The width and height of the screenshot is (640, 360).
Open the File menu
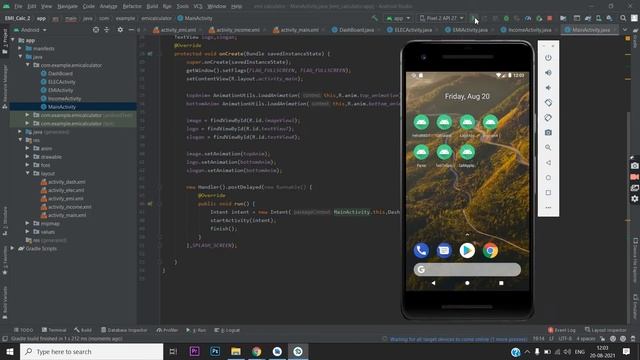click(18, 6)
